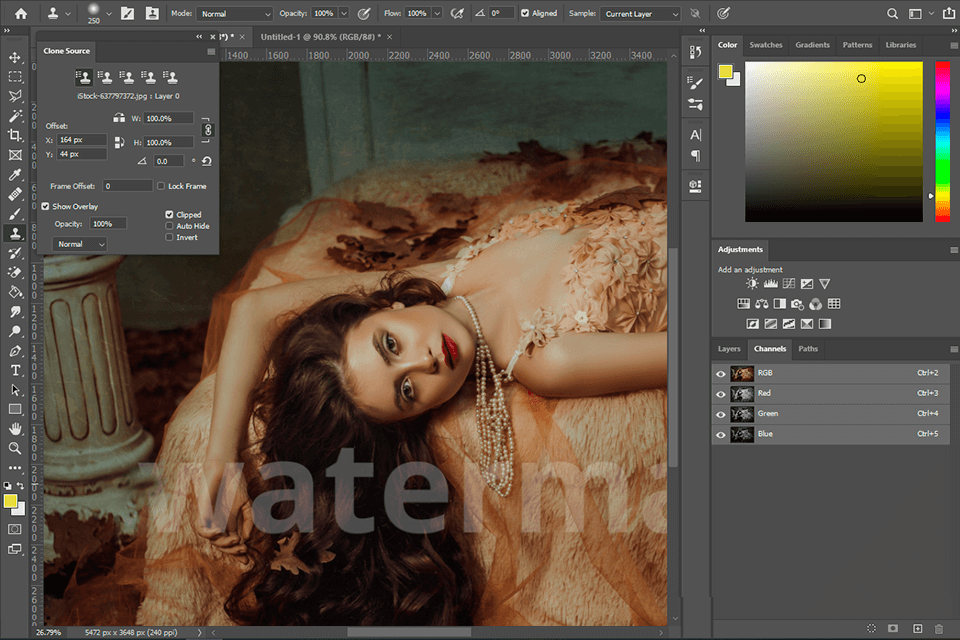Switch to the Swatches tab
The height and width of the screenshot is (640, 960).
768,44
